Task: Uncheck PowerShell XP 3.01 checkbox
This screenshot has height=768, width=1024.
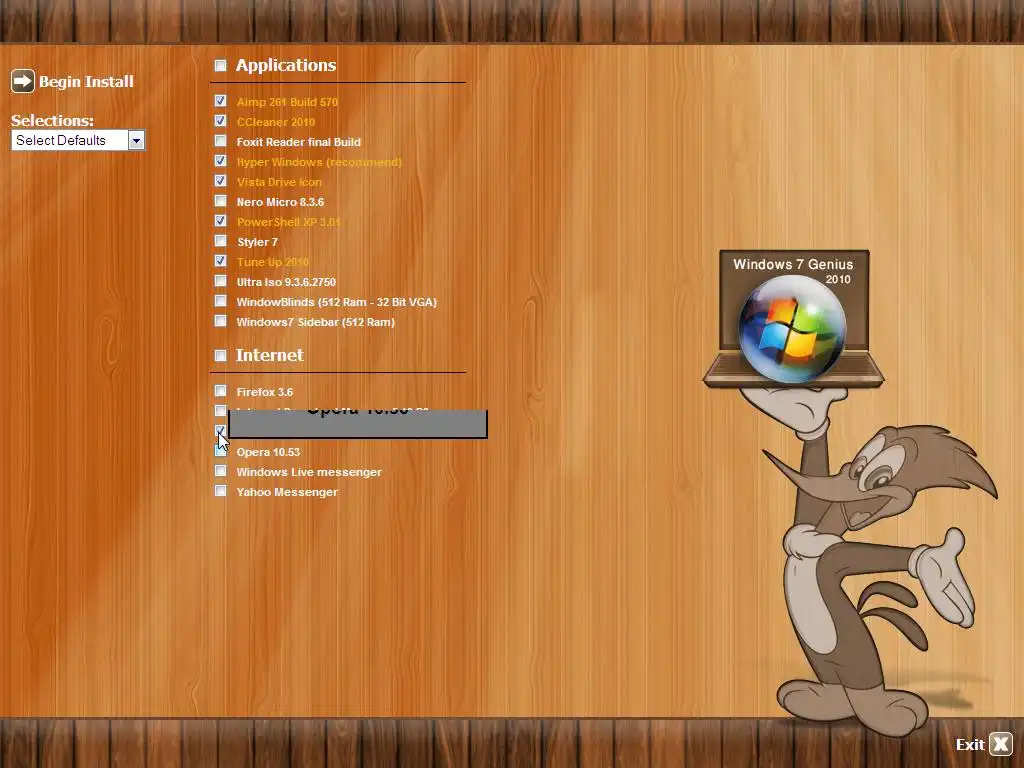Action: point(221,221)
